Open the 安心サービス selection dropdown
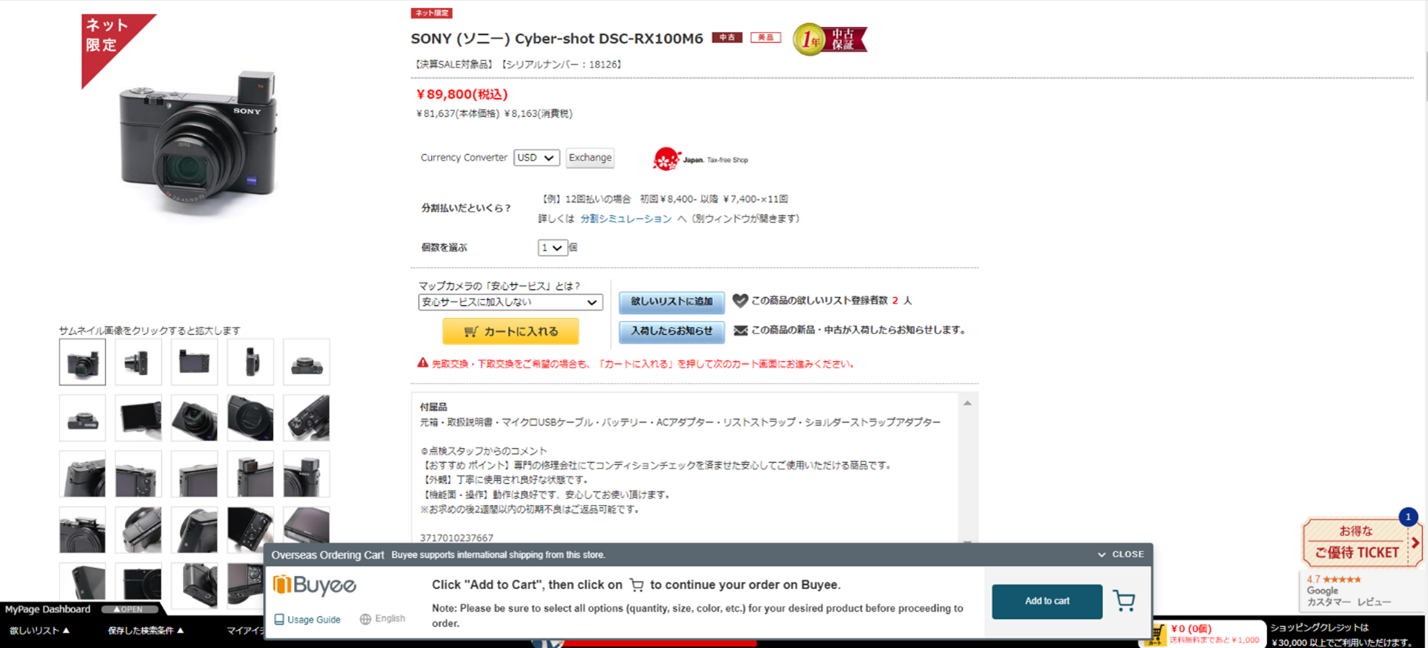 point(510,302)
